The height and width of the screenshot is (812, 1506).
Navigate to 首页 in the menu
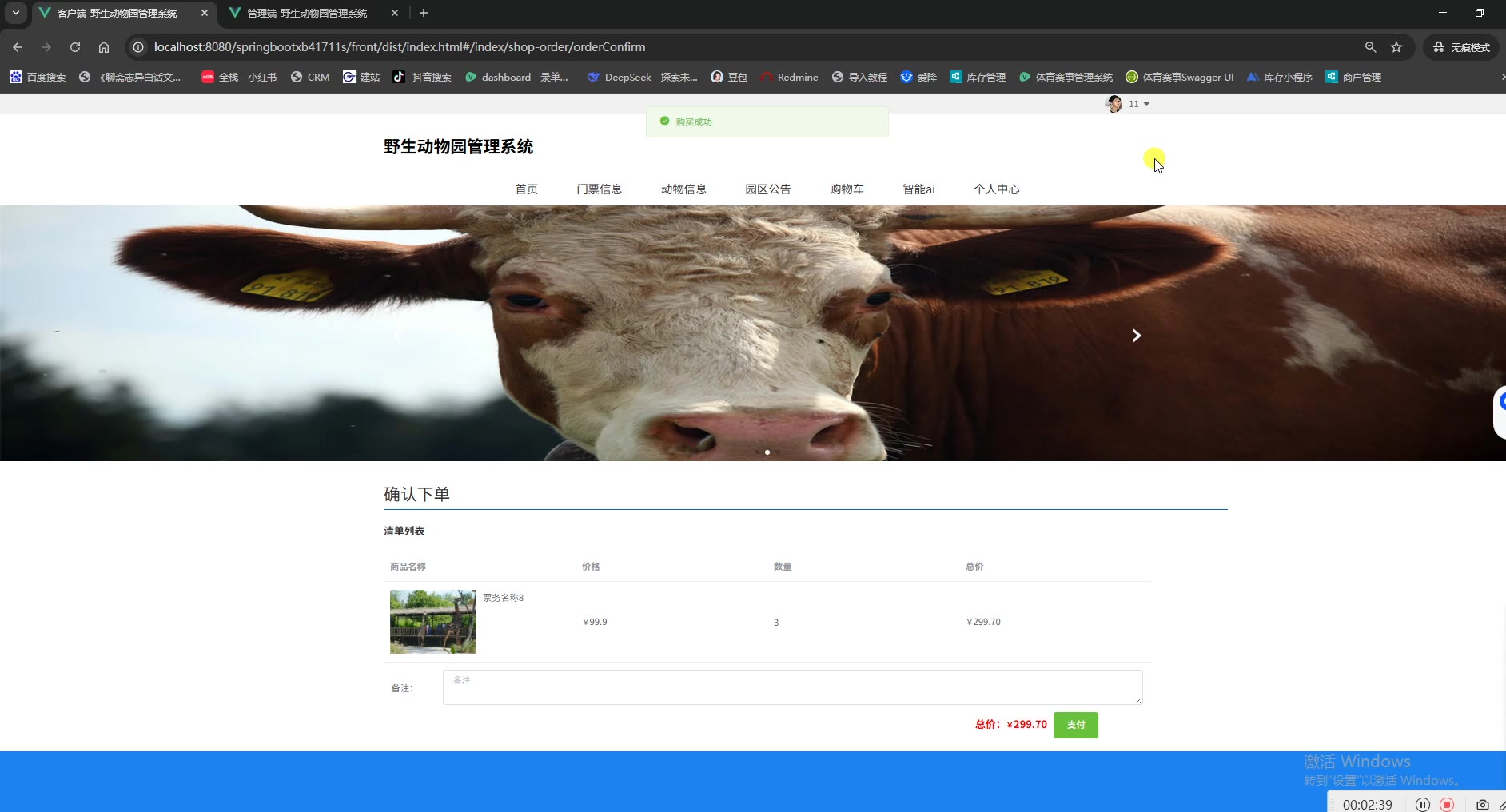coord(526,189)
